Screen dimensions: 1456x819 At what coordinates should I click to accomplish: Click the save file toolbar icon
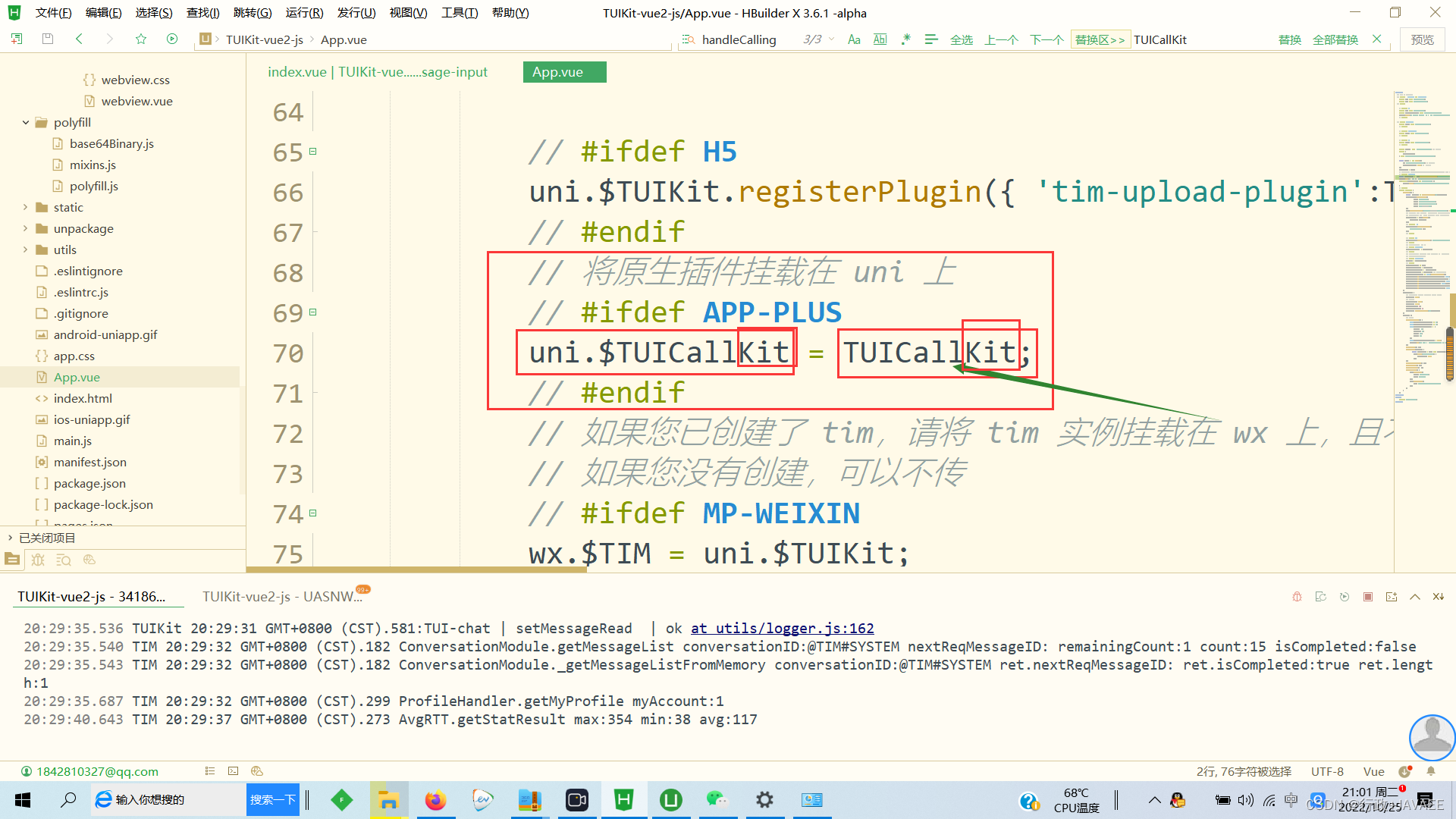[48, 39]
